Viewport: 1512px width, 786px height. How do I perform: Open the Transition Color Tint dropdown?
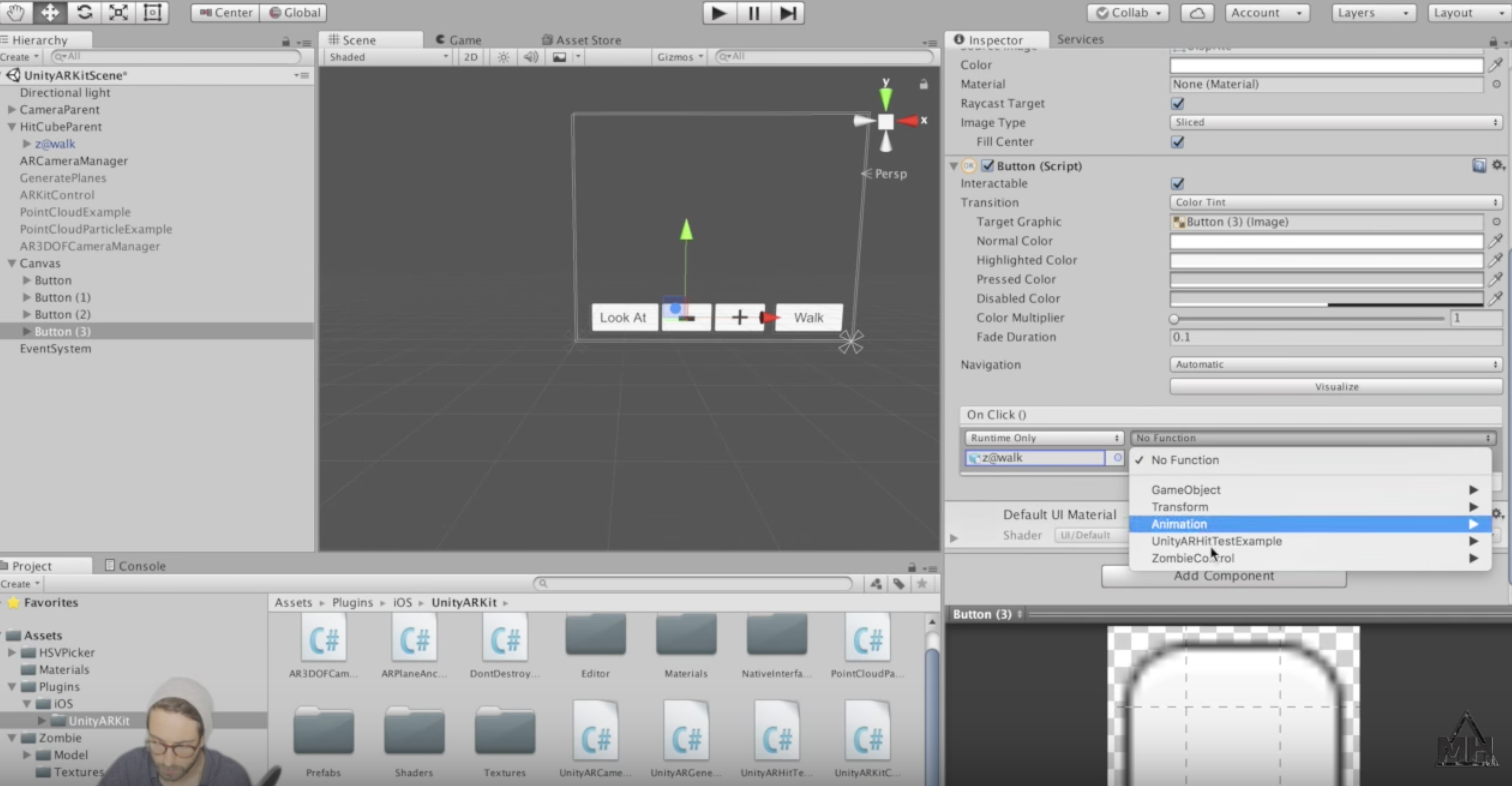point(1336,202)
